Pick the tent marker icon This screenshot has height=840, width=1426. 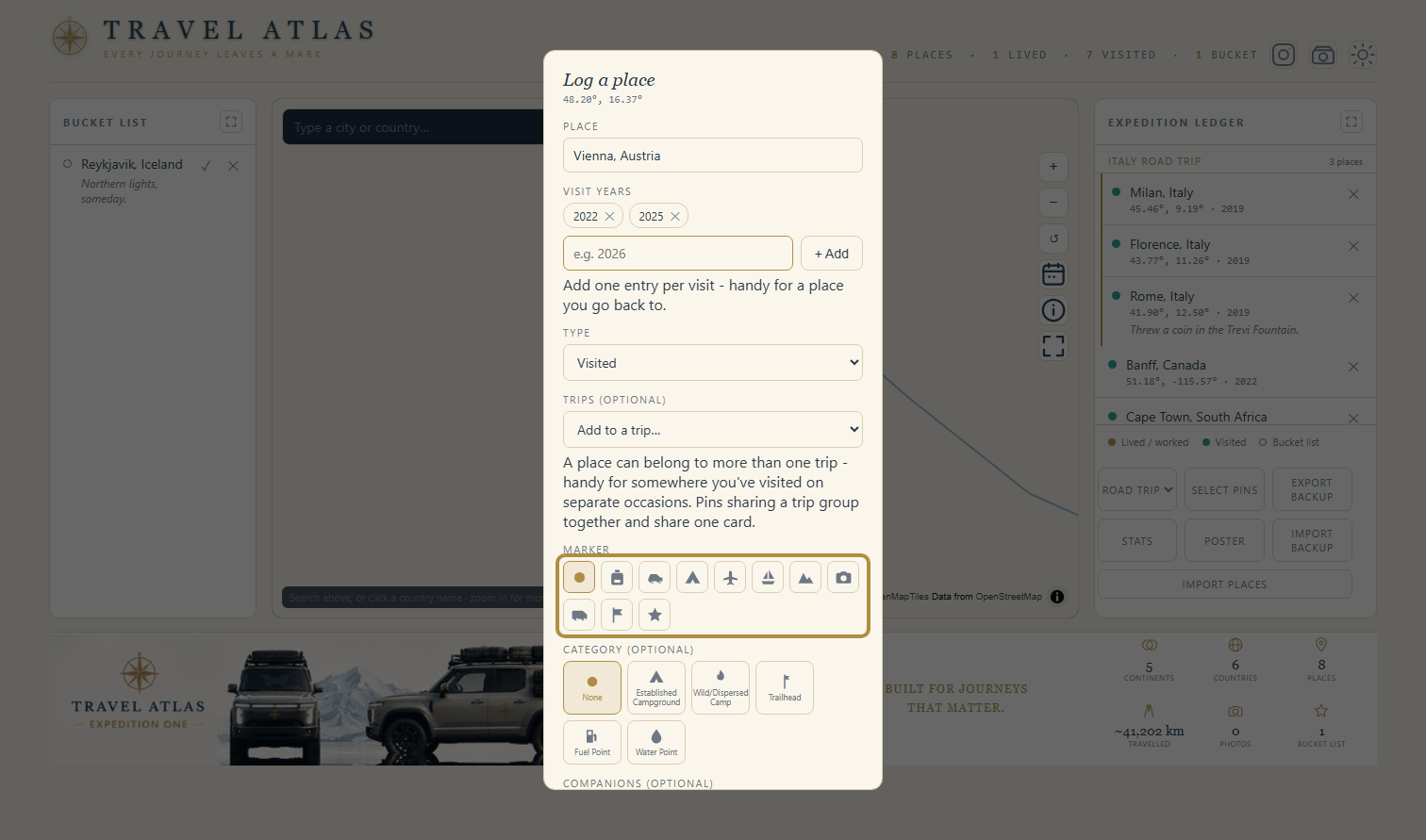point(692,577)
